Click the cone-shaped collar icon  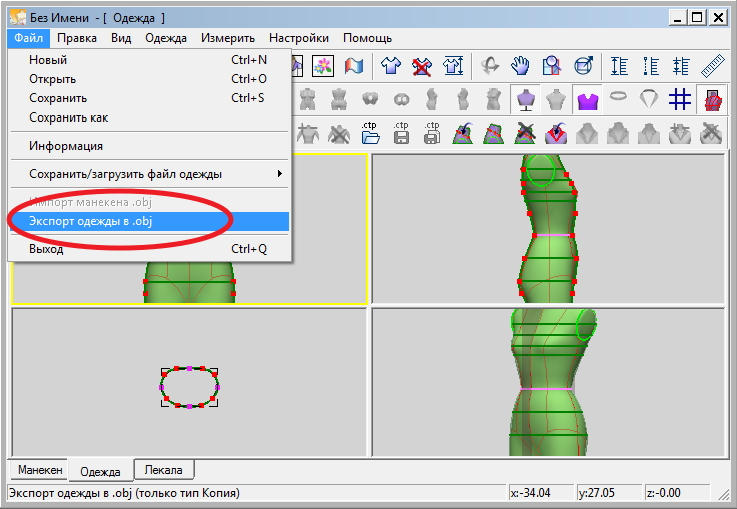pos(649,99)
